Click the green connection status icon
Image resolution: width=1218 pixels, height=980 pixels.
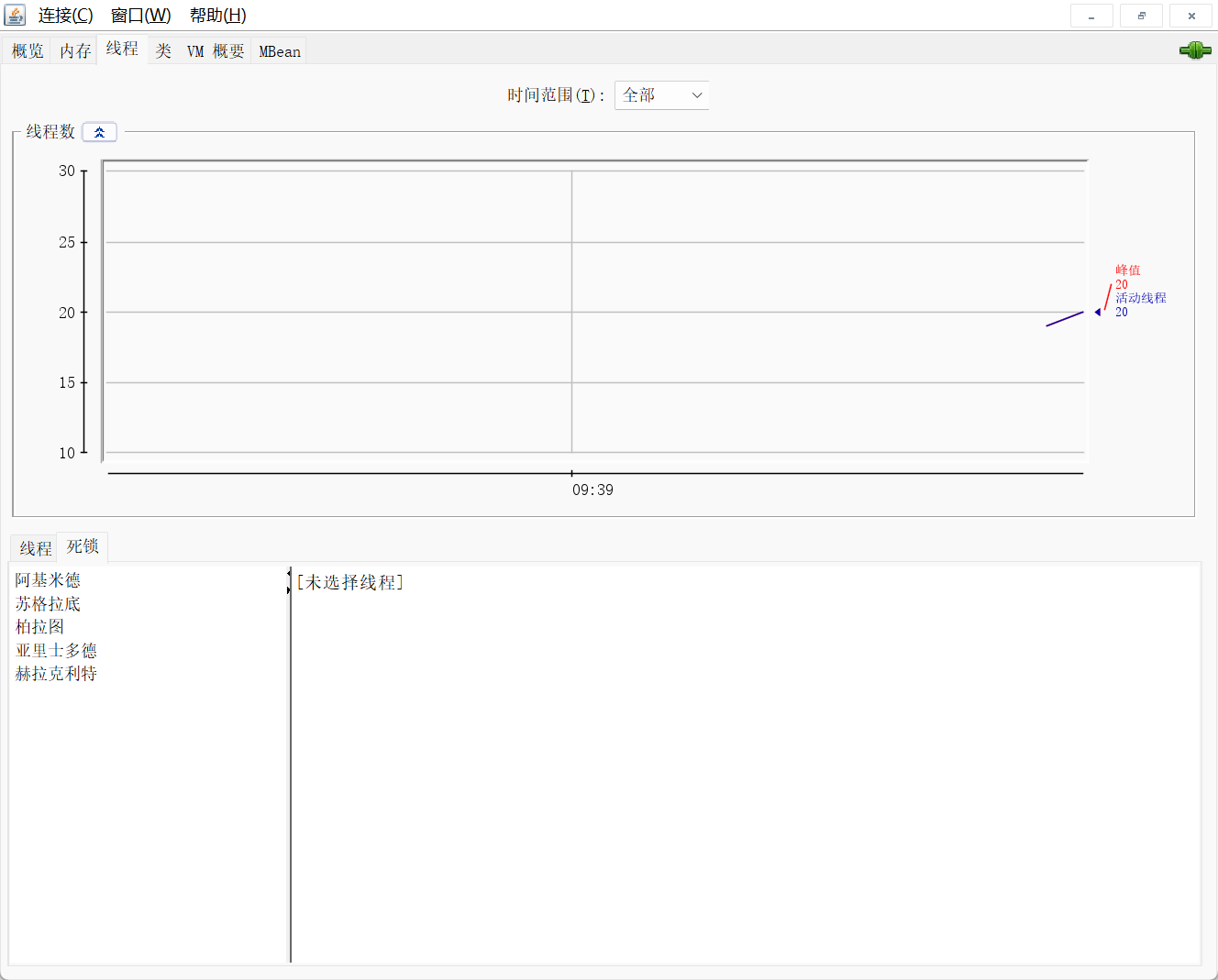1194,50
